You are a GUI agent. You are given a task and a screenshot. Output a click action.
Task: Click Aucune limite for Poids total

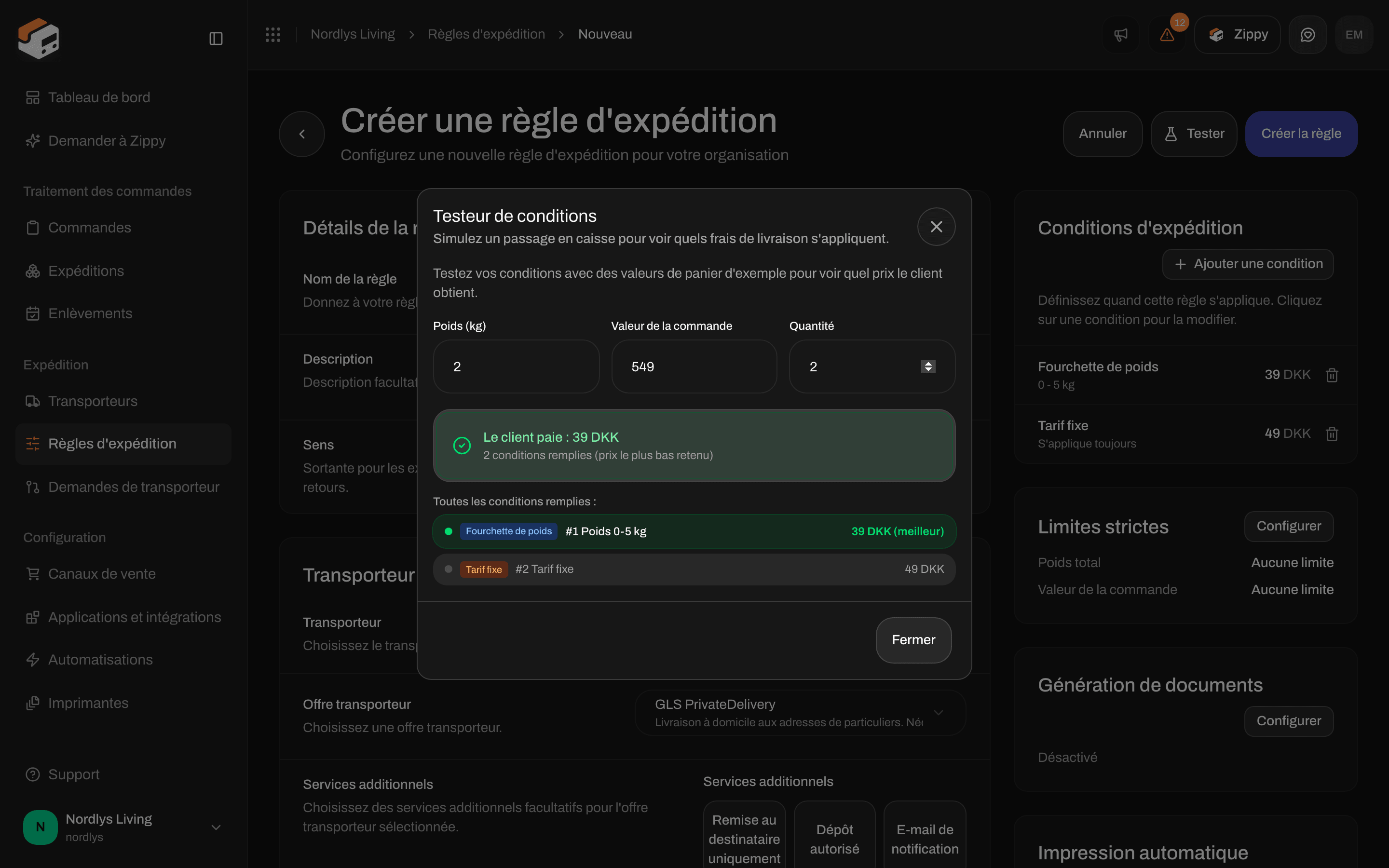click(x=1292, y=563)
